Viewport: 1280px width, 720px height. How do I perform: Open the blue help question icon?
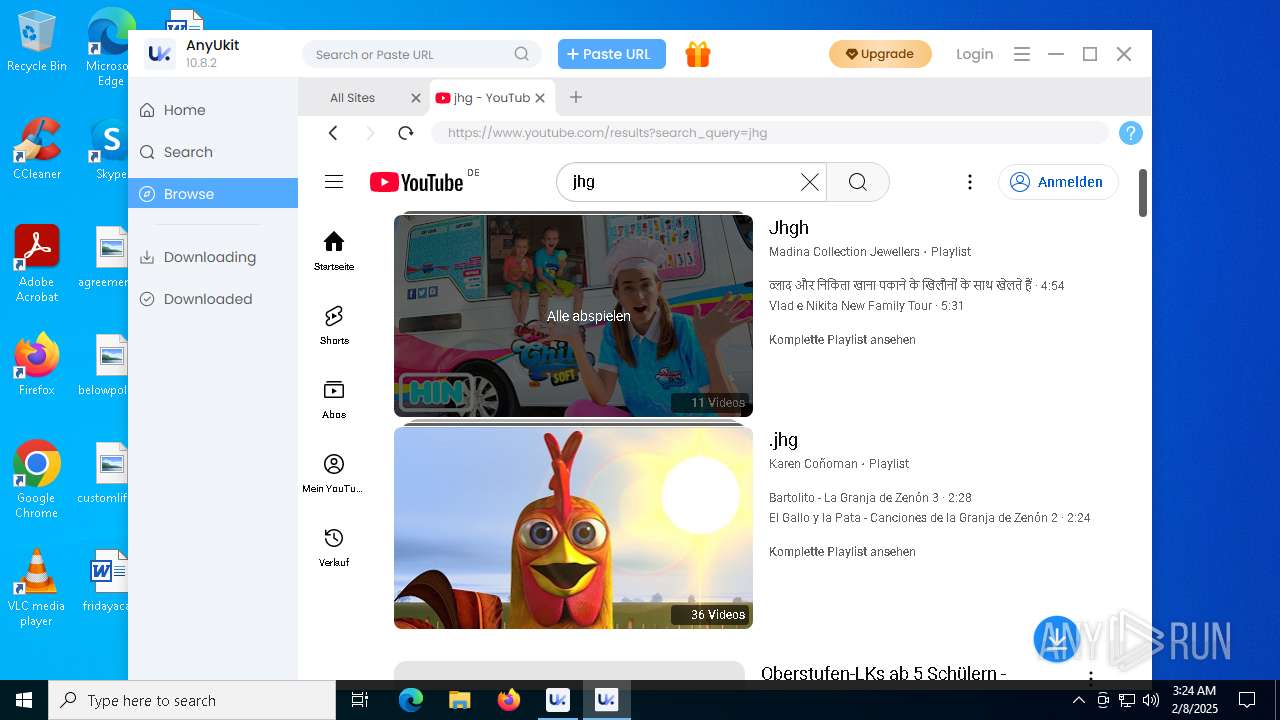tap(1130, 133)
